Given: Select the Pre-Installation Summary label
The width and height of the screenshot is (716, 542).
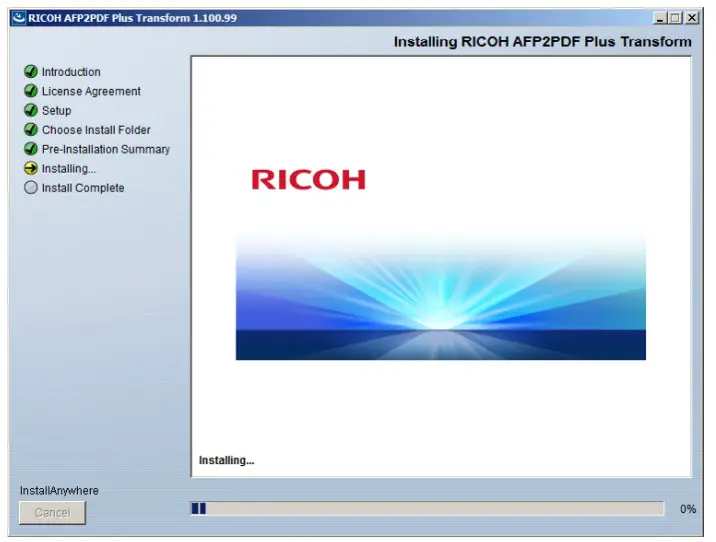Looking at the screenshot, I should [106, 149].
